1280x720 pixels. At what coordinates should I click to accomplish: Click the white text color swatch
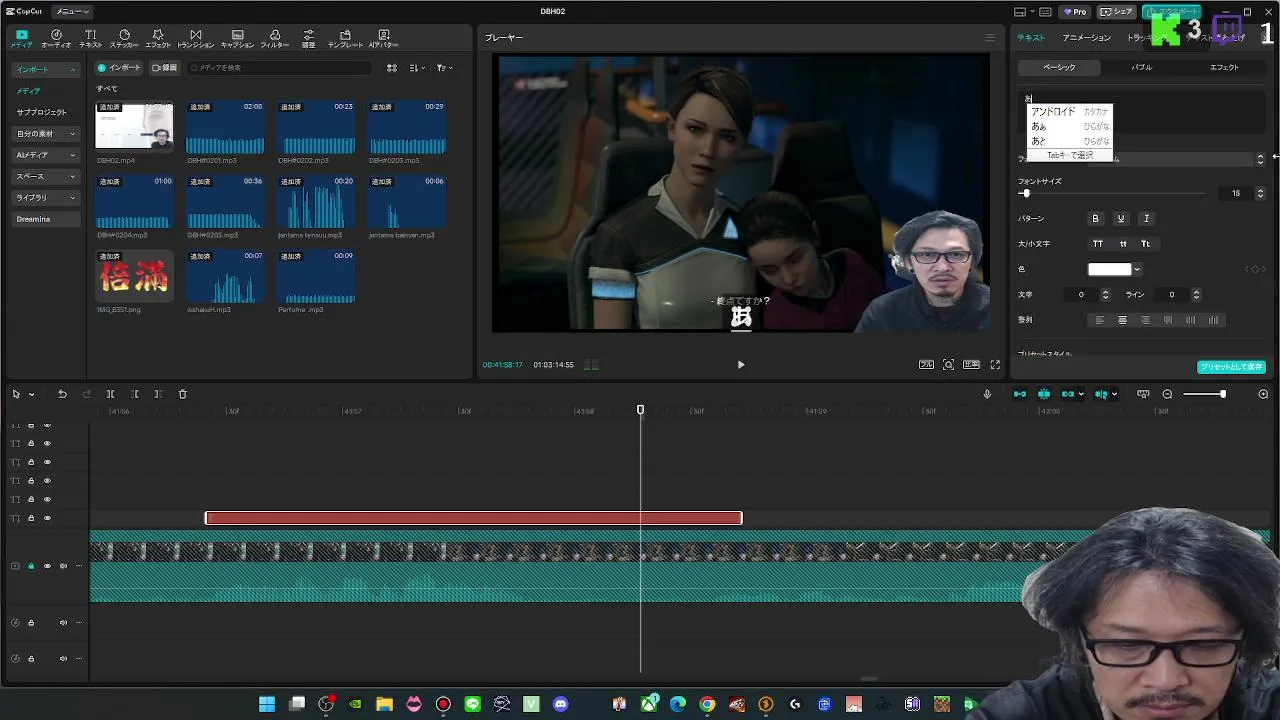1110,269
